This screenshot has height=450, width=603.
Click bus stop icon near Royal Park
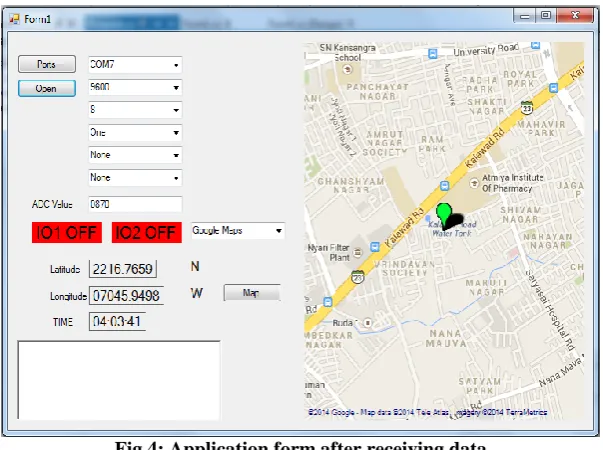click(x=553, y=88)
